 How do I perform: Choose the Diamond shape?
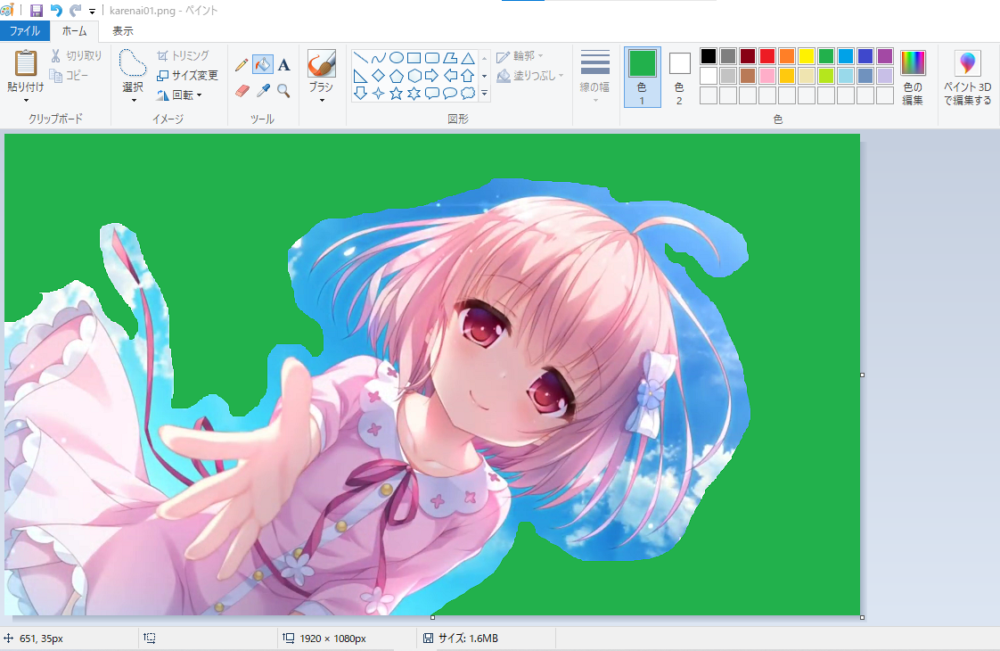[378, 76]
